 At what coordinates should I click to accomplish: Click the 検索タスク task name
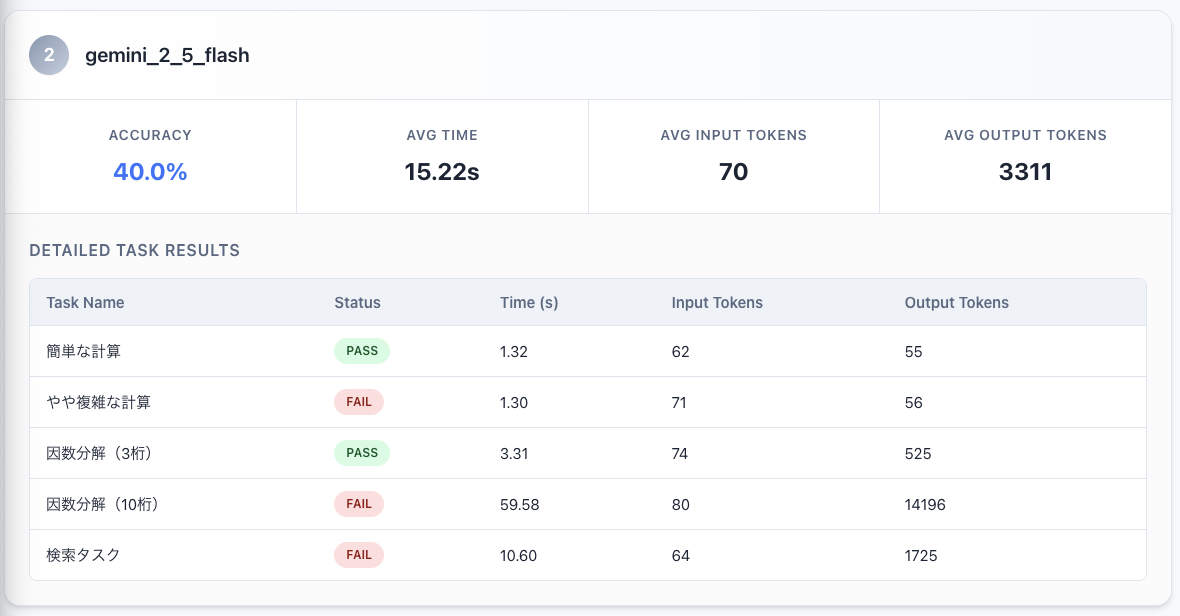point(83,555)
